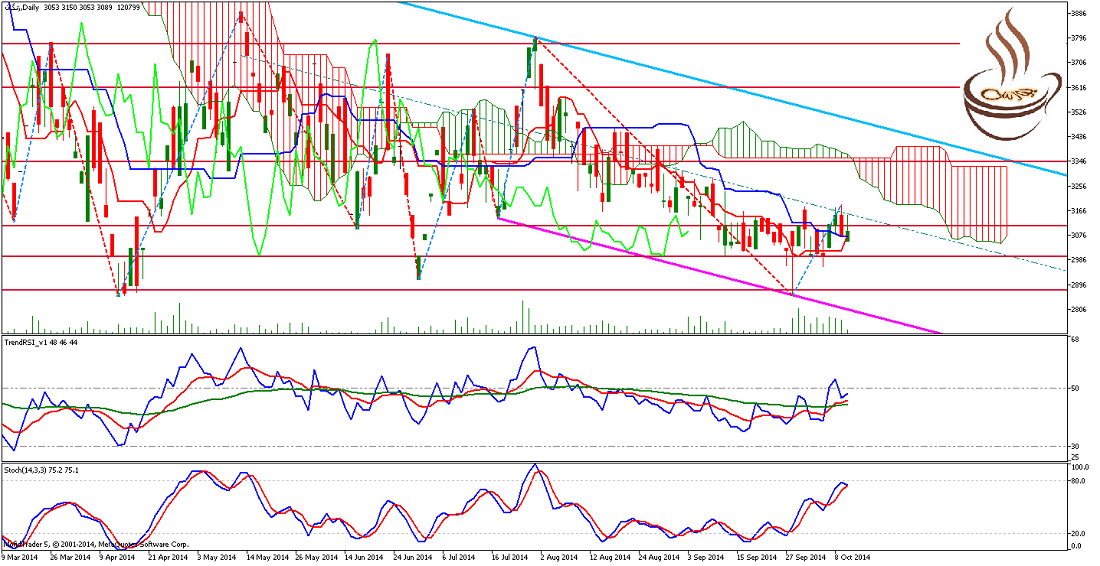1100x566 pixels.
Task: Click the 3346 price axis label
Action: (1079, 161)
